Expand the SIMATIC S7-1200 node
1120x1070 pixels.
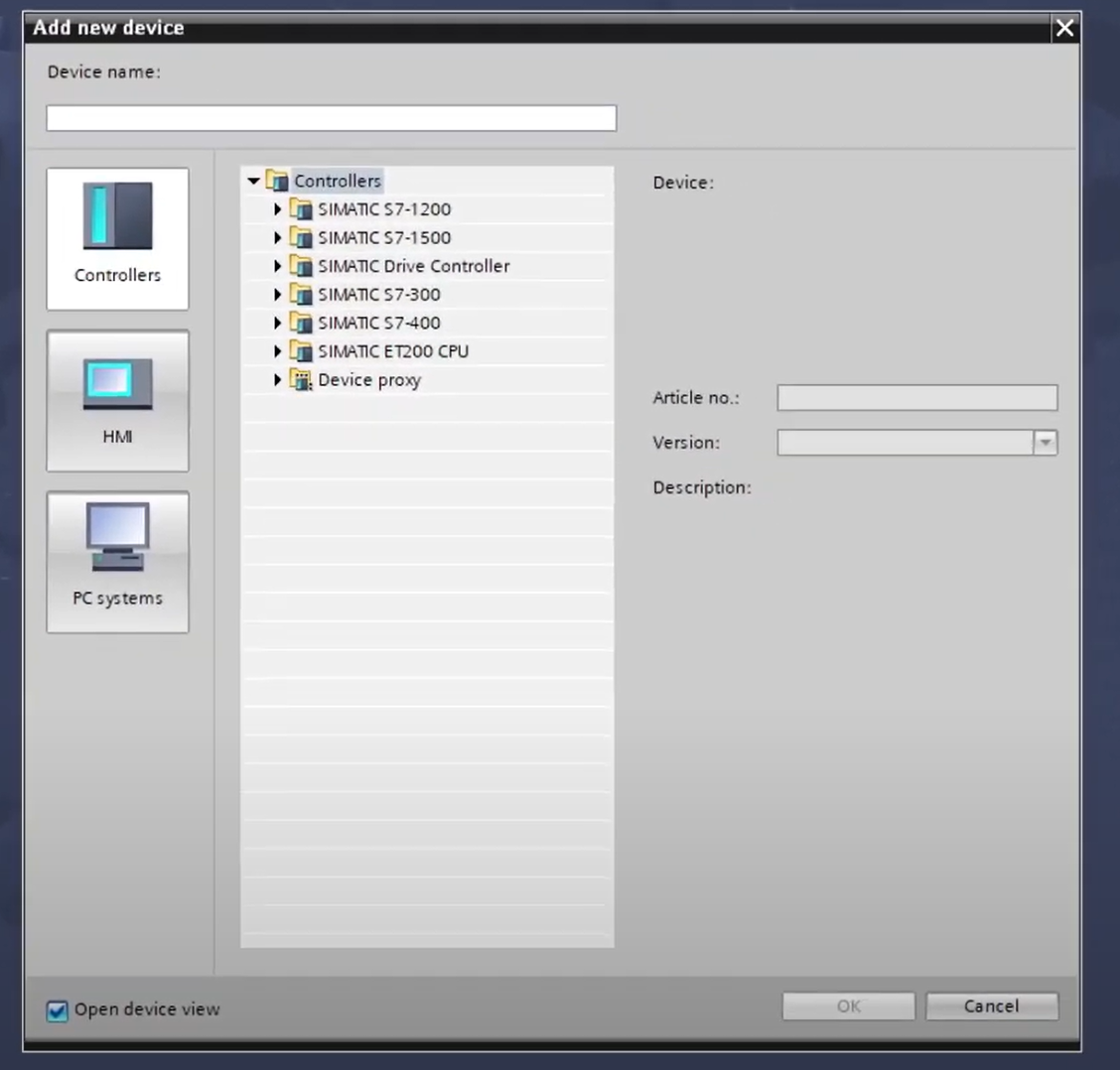tap(278, 209)
